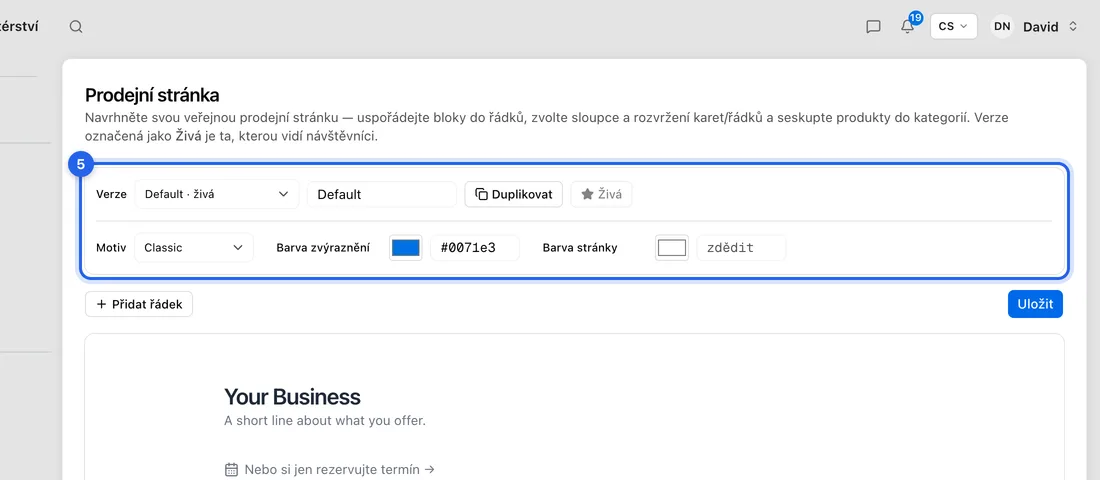1100x480 pixels.
Task: Save with the Uložit button
Action: click(1035, 305)
